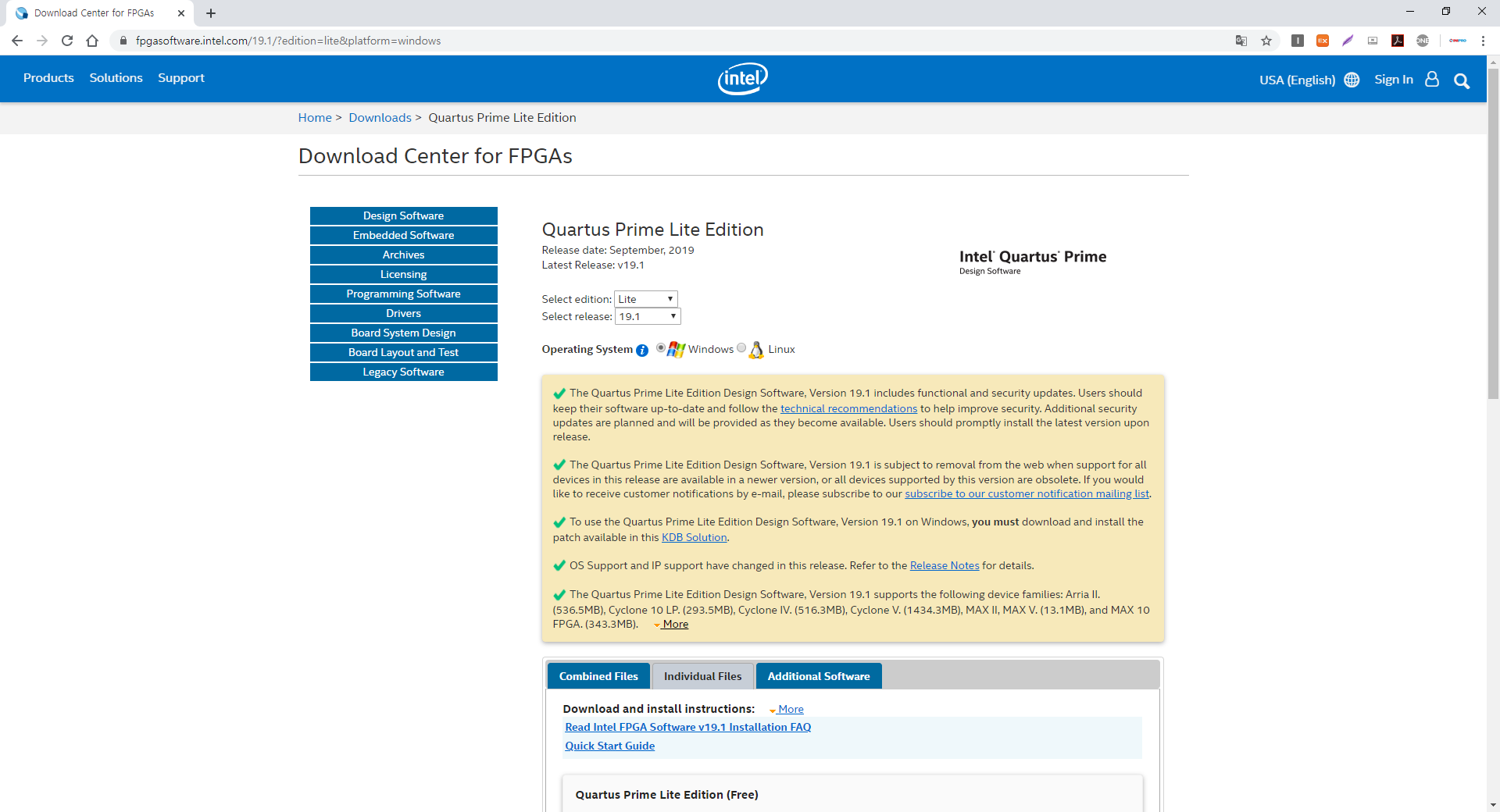Switch to the Additional Software tab
Viewport: 1500px width, 812px height.
click(x=819, y=676)
